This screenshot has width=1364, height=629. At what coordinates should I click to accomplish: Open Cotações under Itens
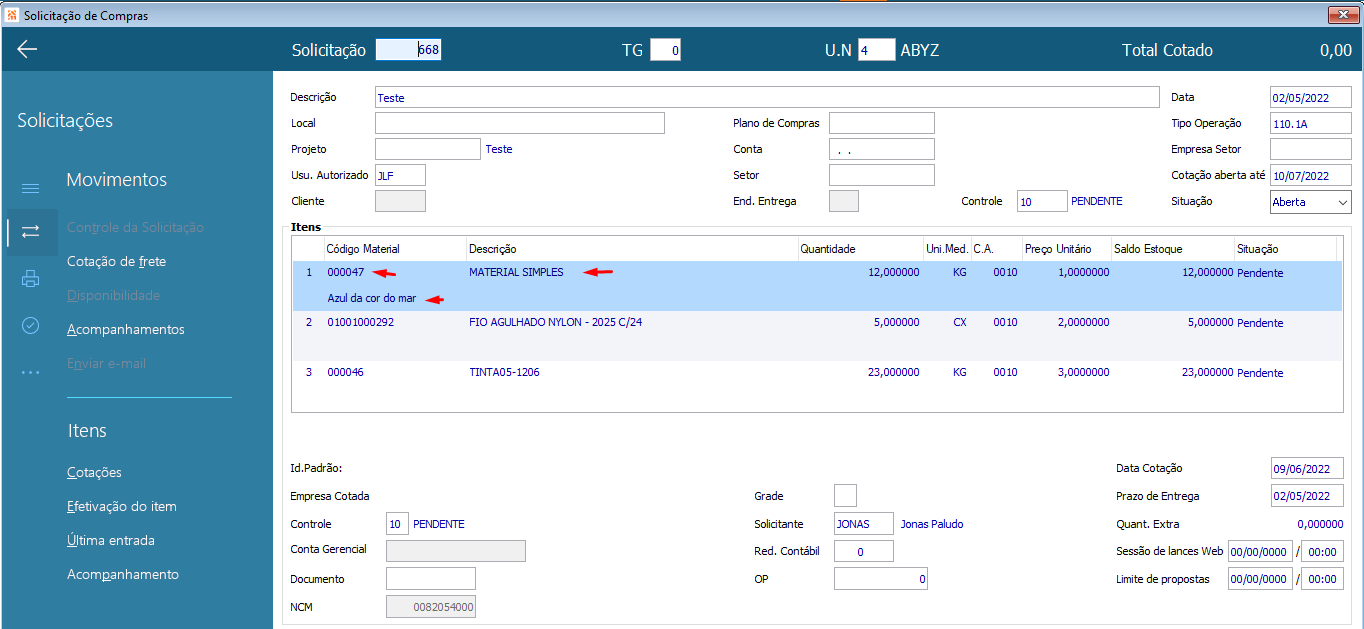click(94, 473)
